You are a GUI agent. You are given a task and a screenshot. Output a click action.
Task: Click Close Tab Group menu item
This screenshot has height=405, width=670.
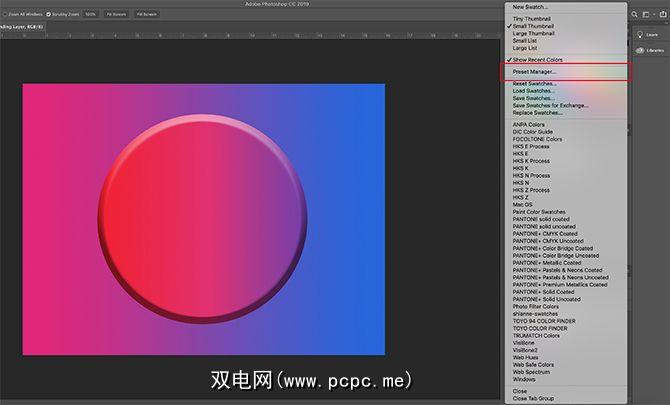534,398
